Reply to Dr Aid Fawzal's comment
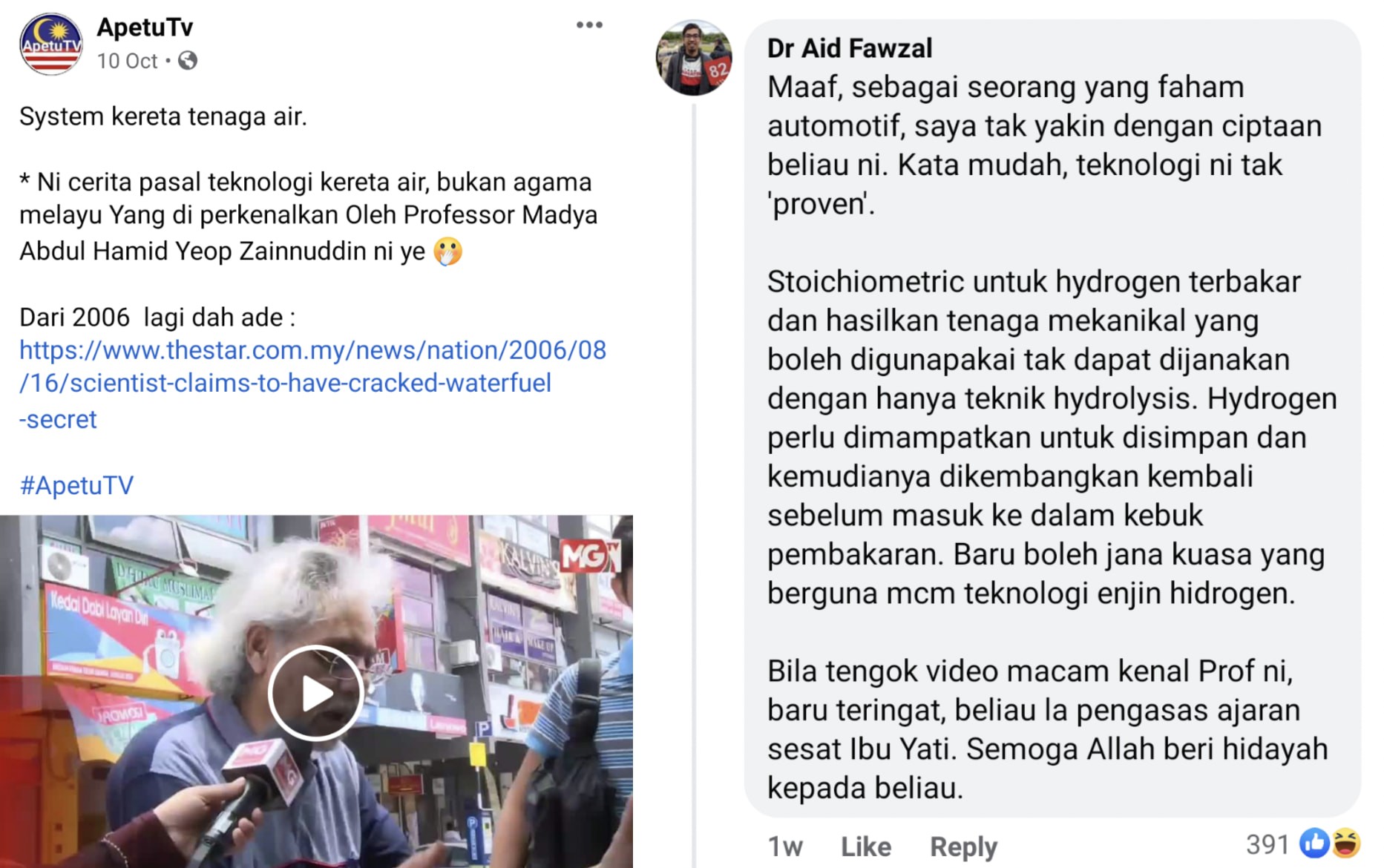 coord(963,846)
